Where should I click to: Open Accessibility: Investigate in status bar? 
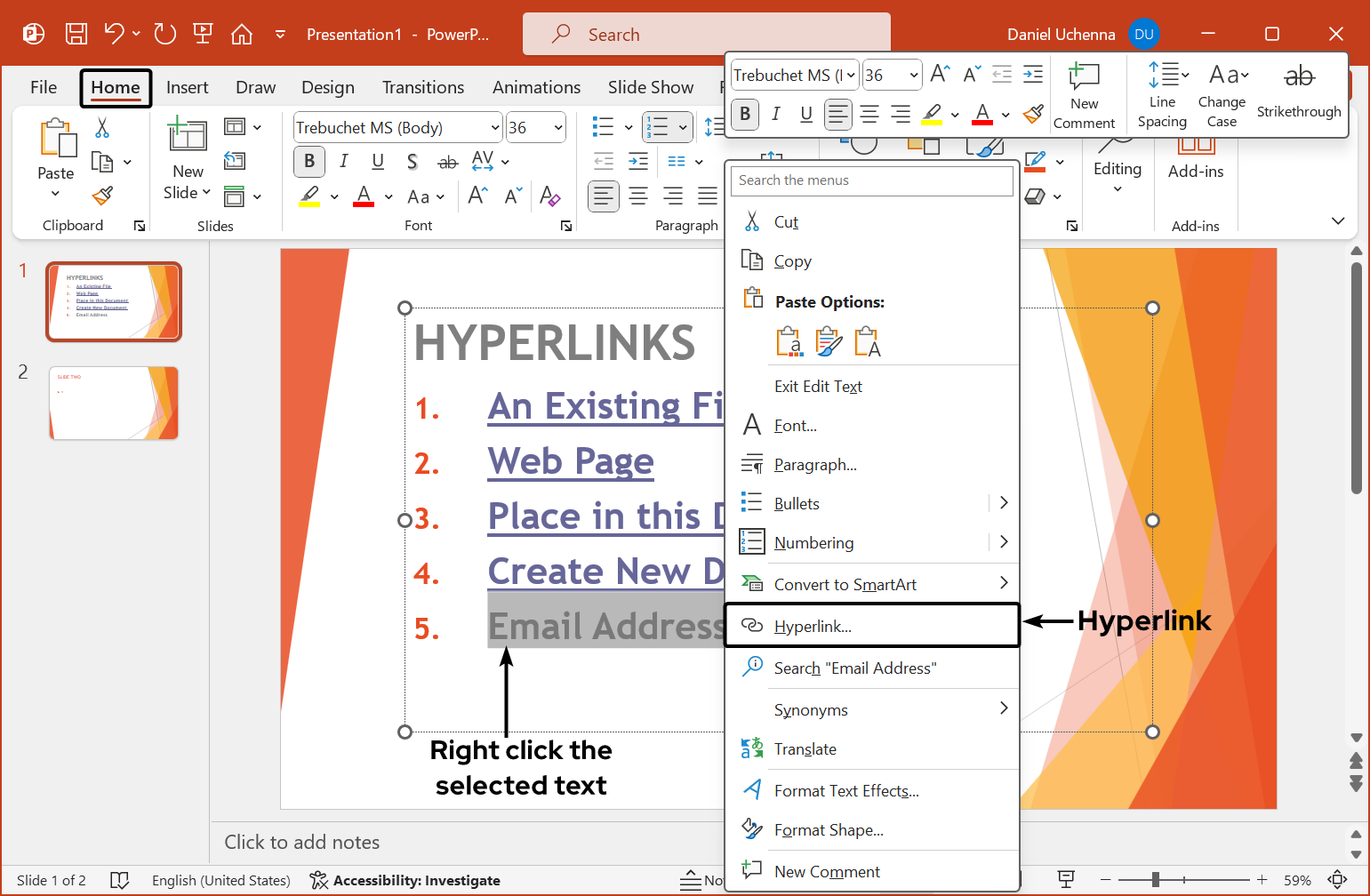[x=418, y=881]
